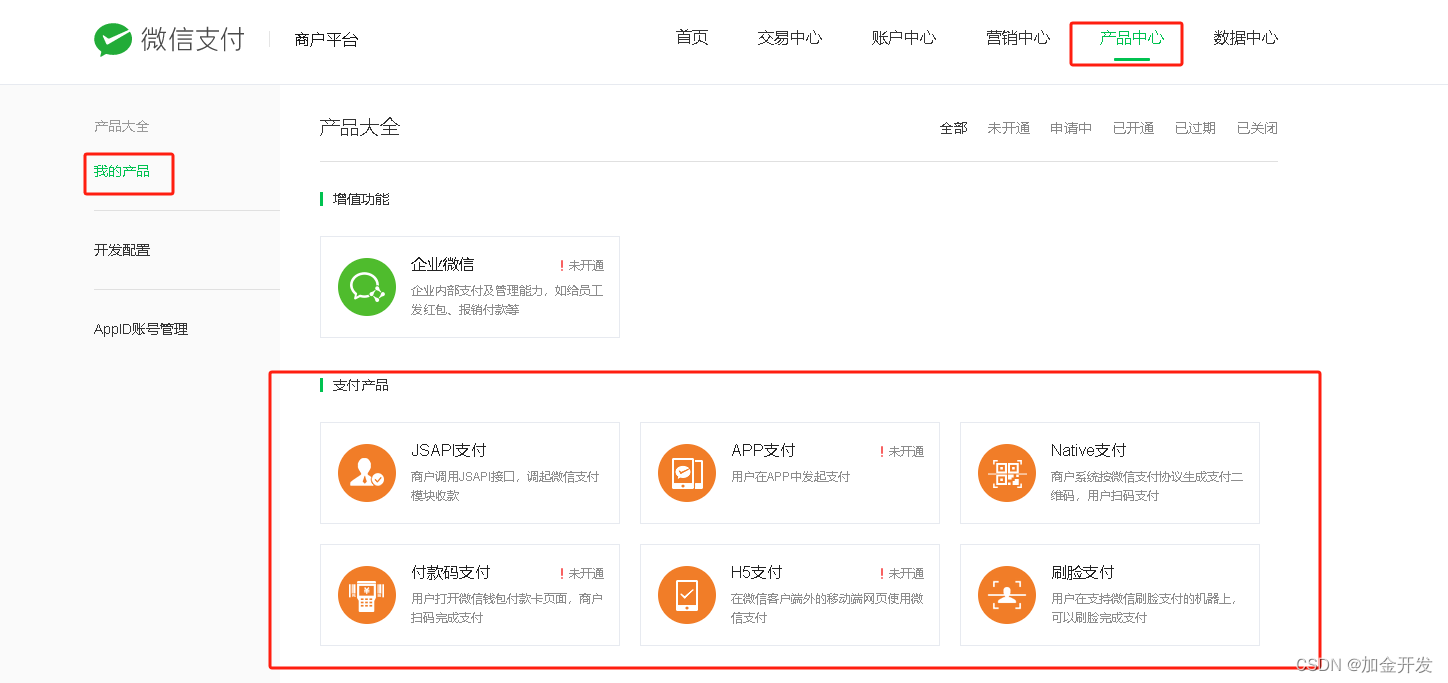This screenshot has height=683, width=1448.
Task: Click the APP支付 orange phone icon
Action: coord(687,473)
